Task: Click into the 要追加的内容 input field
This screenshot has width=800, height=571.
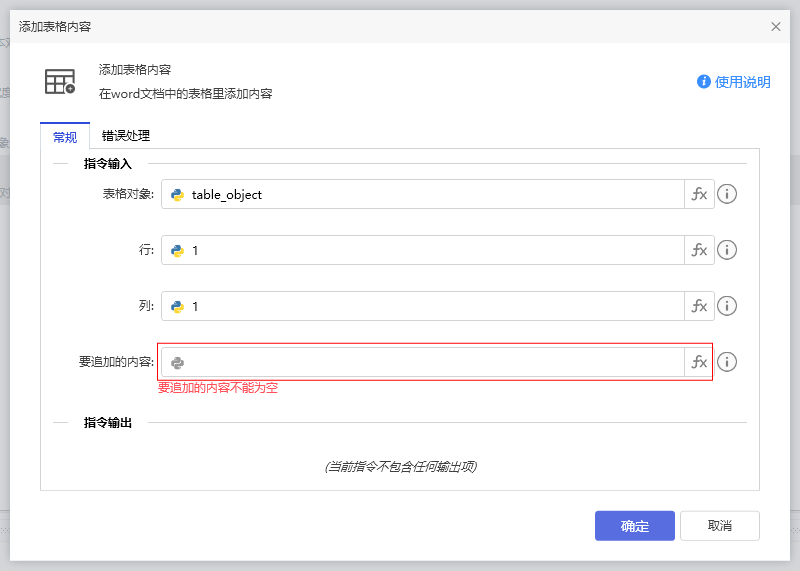Action: [x=430, y=362]
